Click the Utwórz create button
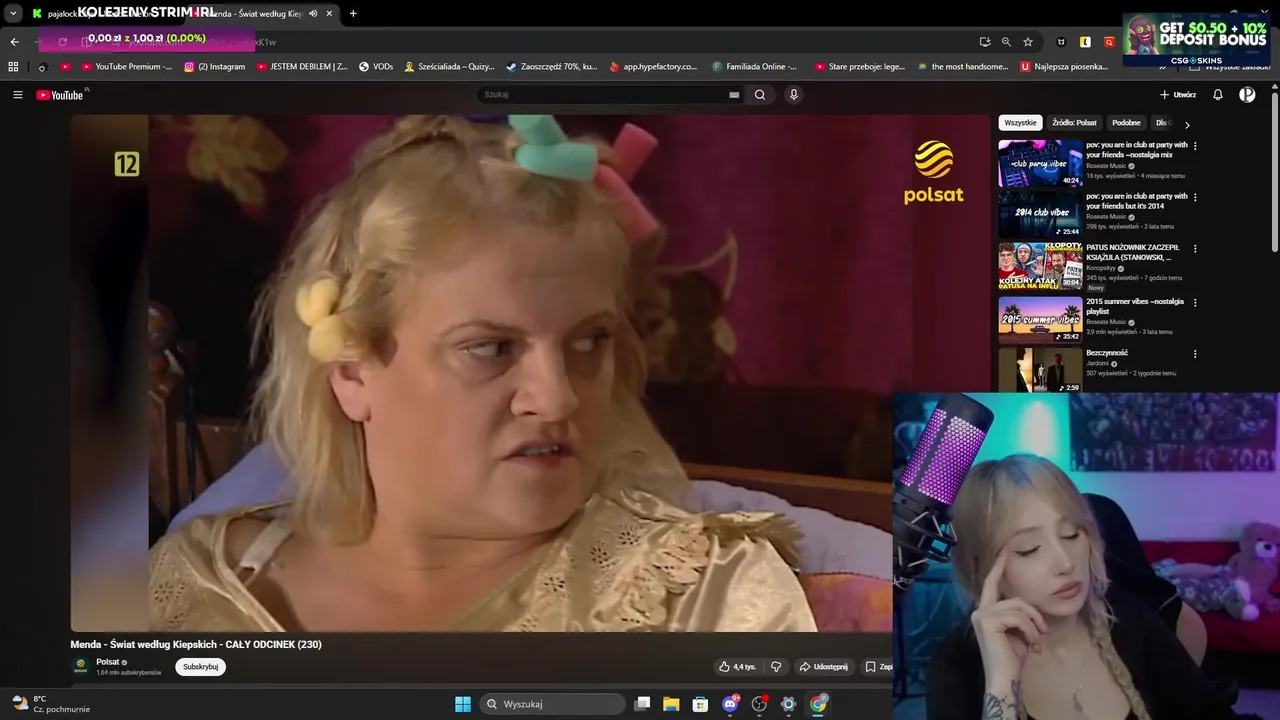Image resolution: width=1280 pixels, height=720 pixels. click(x=1178, y=95)
